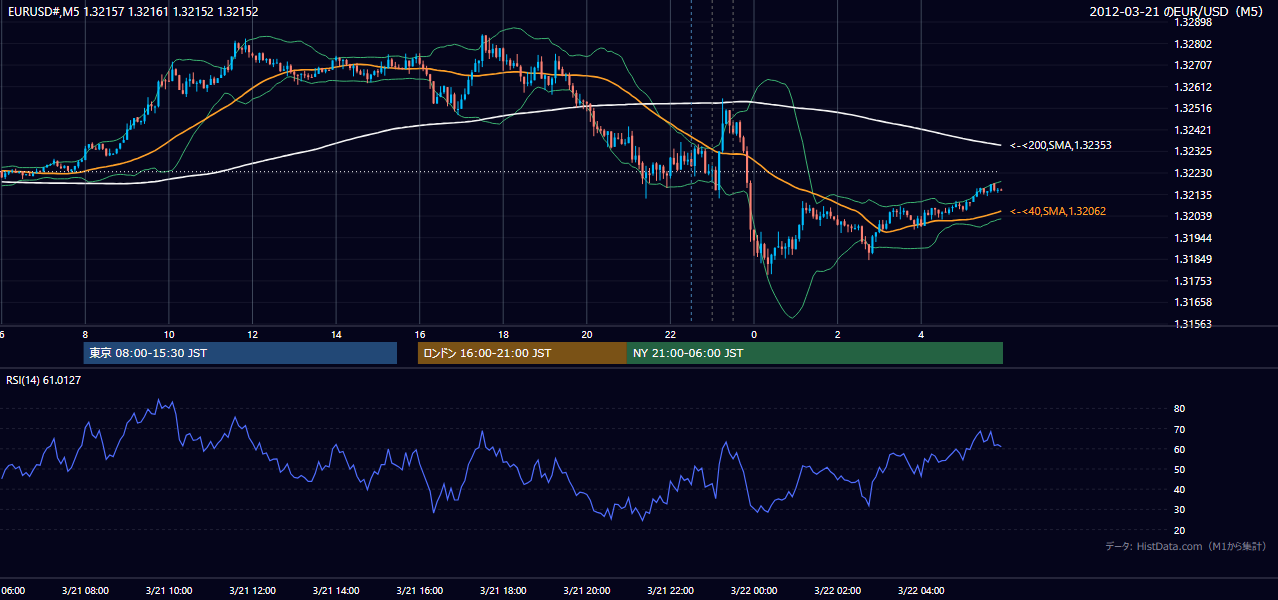Screen dimensions: 1278x600
Task: Click price axis value 1.32039
Action: 1194,216
